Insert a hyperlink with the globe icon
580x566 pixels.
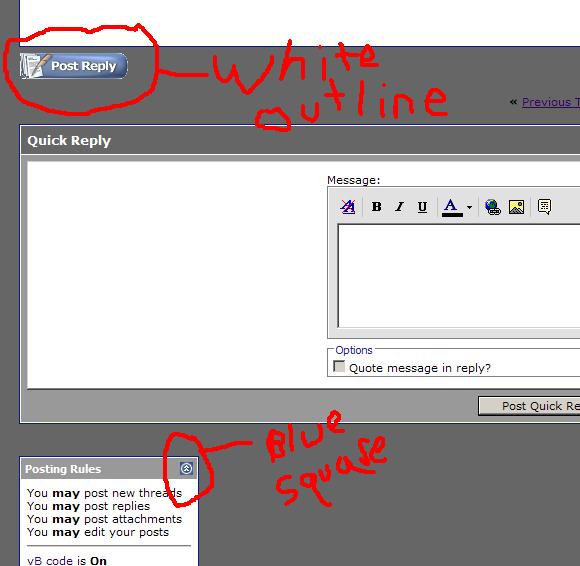pos(493,206)
